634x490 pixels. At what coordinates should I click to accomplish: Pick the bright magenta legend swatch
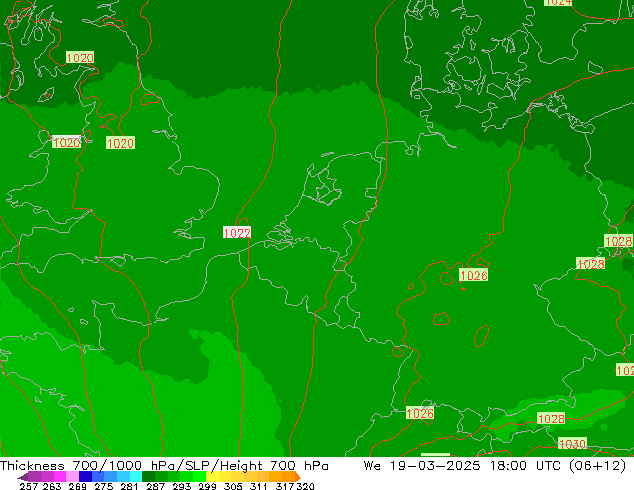(x=60, y=476)
